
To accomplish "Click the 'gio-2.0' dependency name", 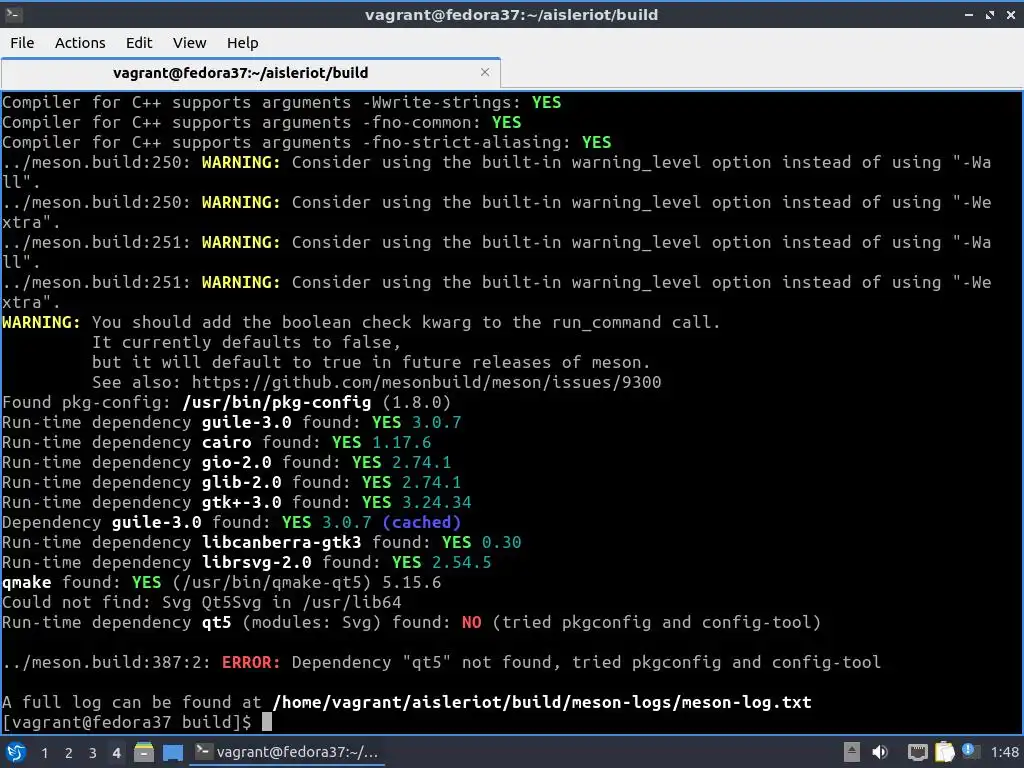I will [x=236, y=462].
